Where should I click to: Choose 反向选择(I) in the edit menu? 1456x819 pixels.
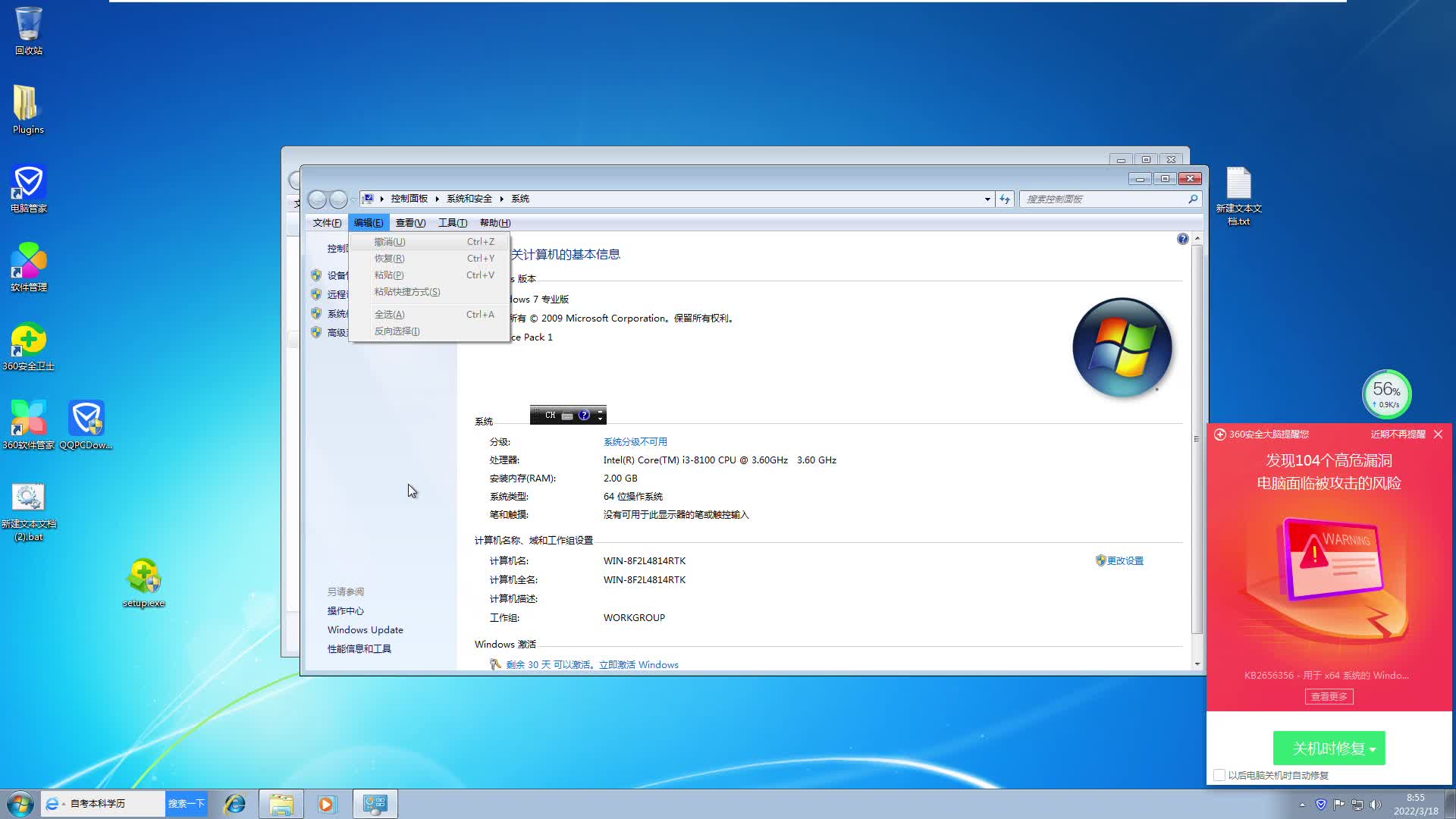[429, 331]
